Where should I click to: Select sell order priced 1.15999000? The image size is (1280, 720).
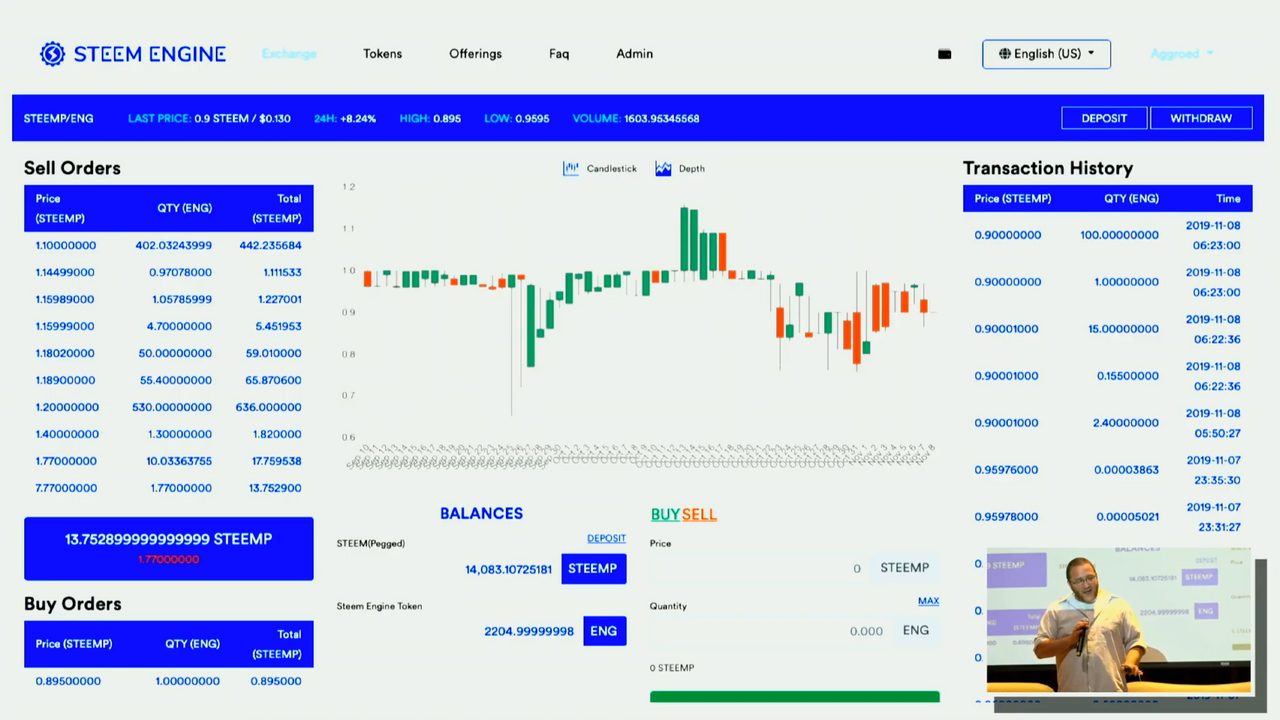(168, 326)
